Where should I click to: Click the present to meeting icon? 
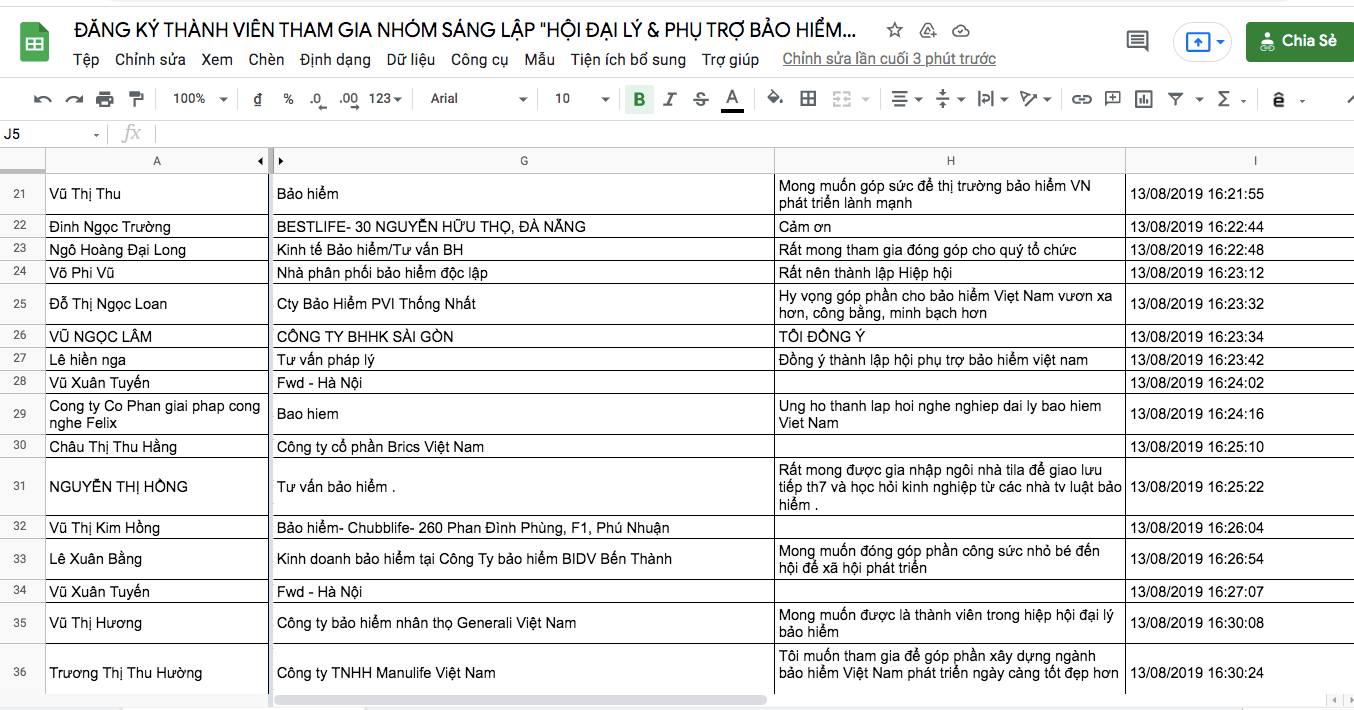pos(1197,42)
